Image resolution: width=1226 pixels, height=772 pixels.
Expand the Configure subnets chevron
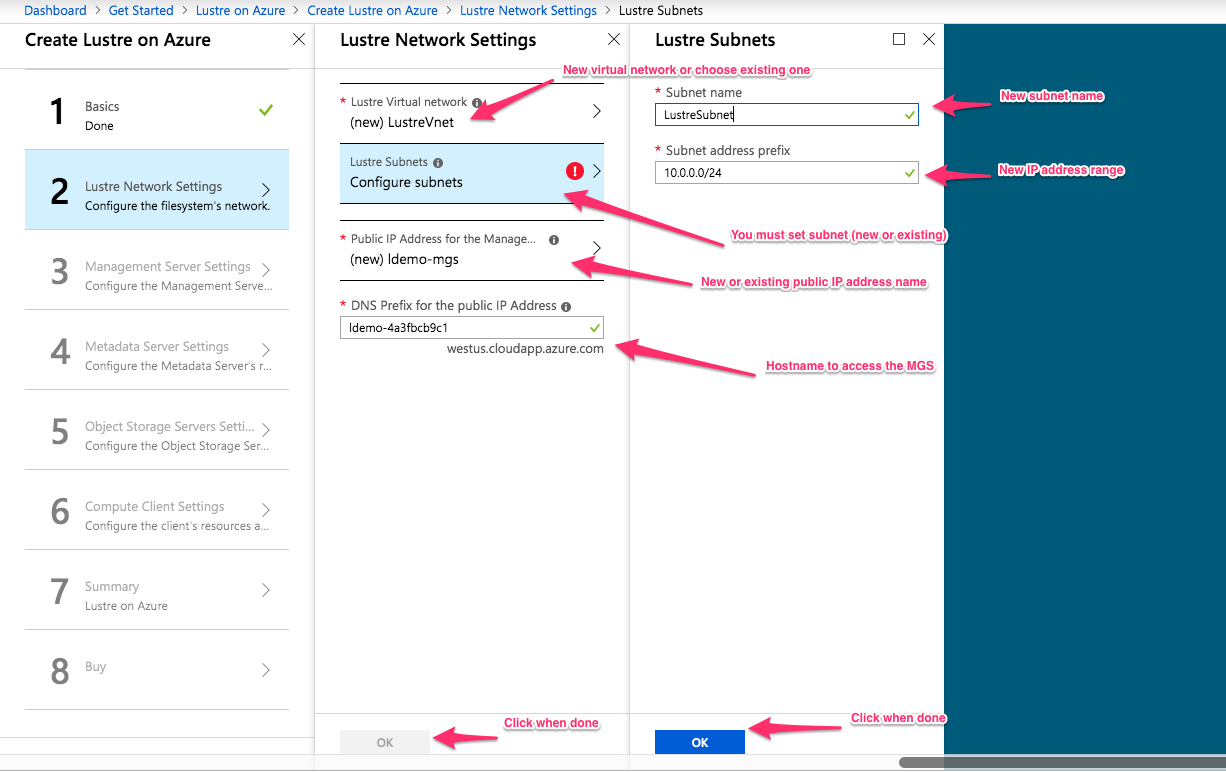[x=597, y=171]
